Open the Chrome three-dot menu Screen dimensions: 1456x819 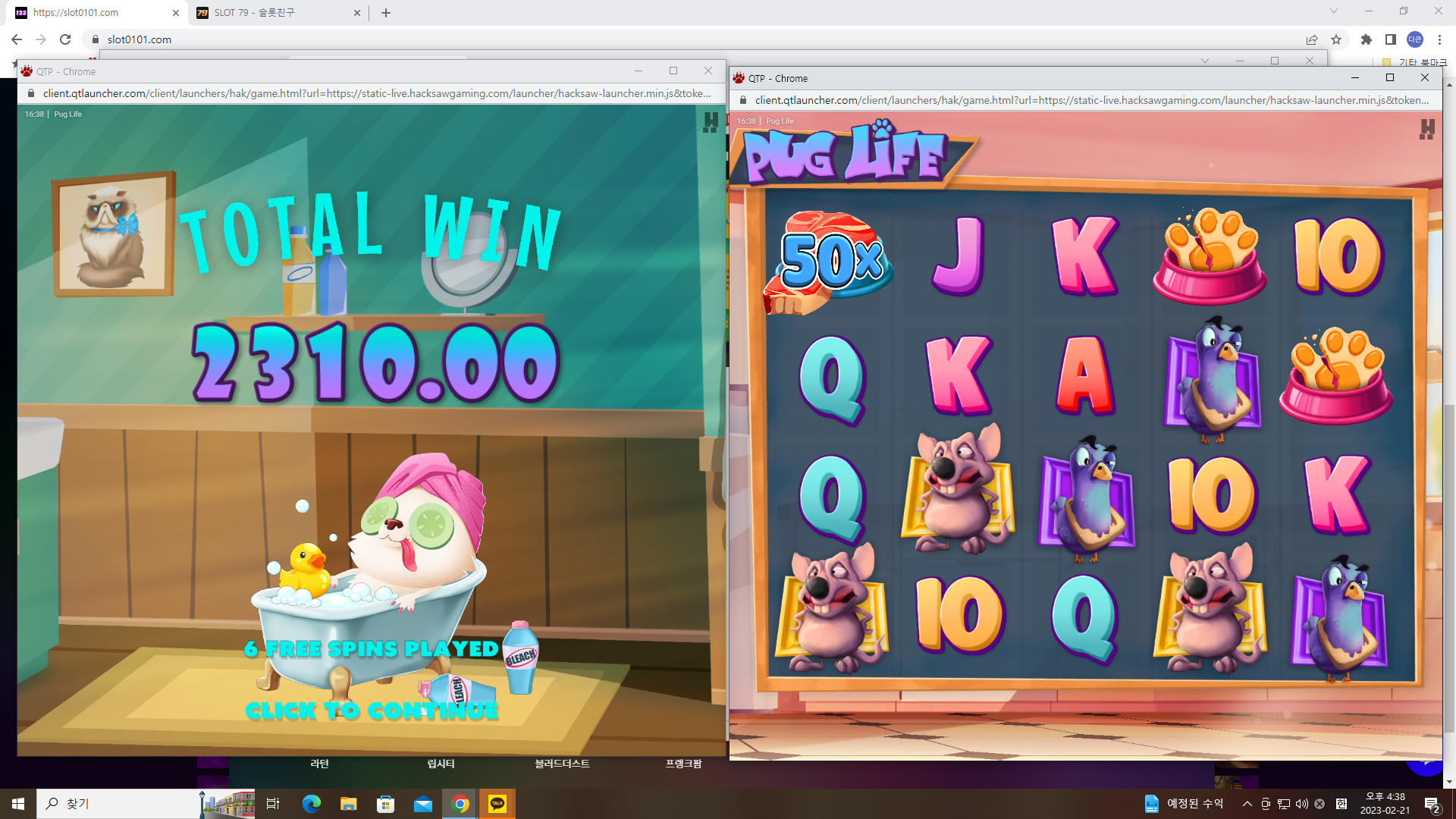(x=1439, y=39)
